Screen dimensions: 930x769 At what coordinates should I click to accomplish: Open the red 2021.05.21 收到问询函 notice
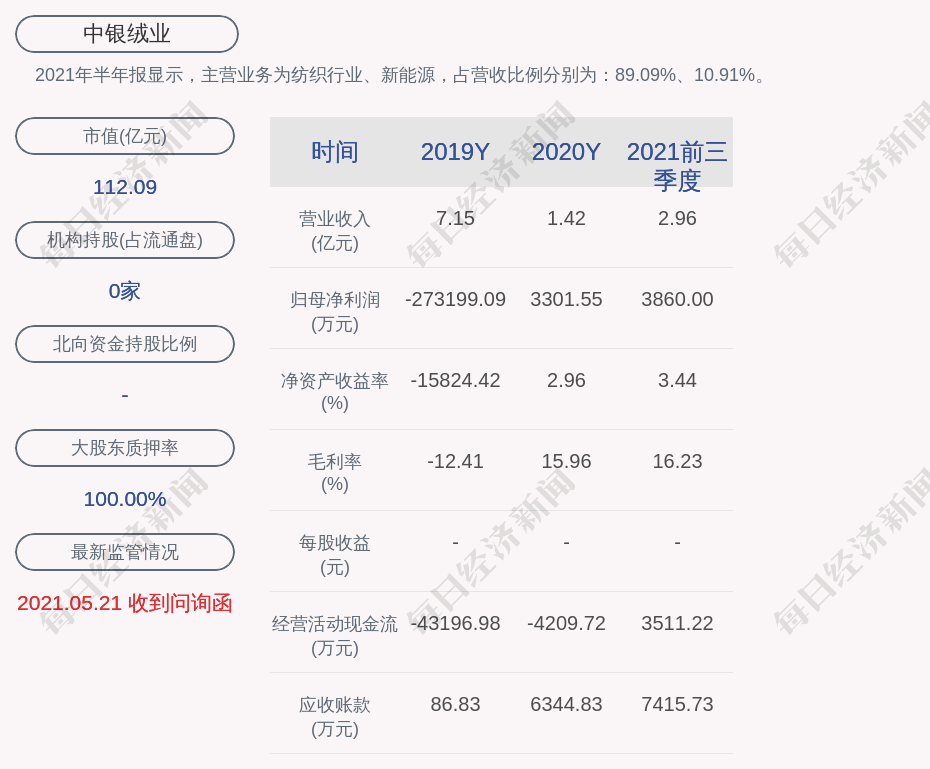tap(125, 603)
